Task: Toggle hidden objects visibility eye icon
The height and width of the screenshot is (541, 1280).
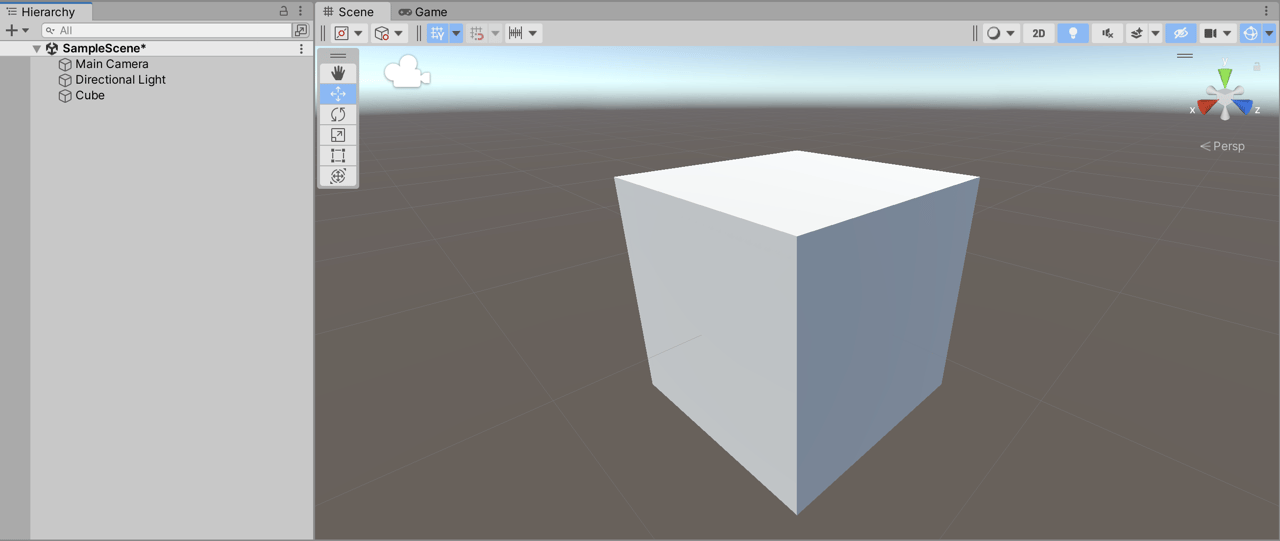Action: click(1181, 33)
